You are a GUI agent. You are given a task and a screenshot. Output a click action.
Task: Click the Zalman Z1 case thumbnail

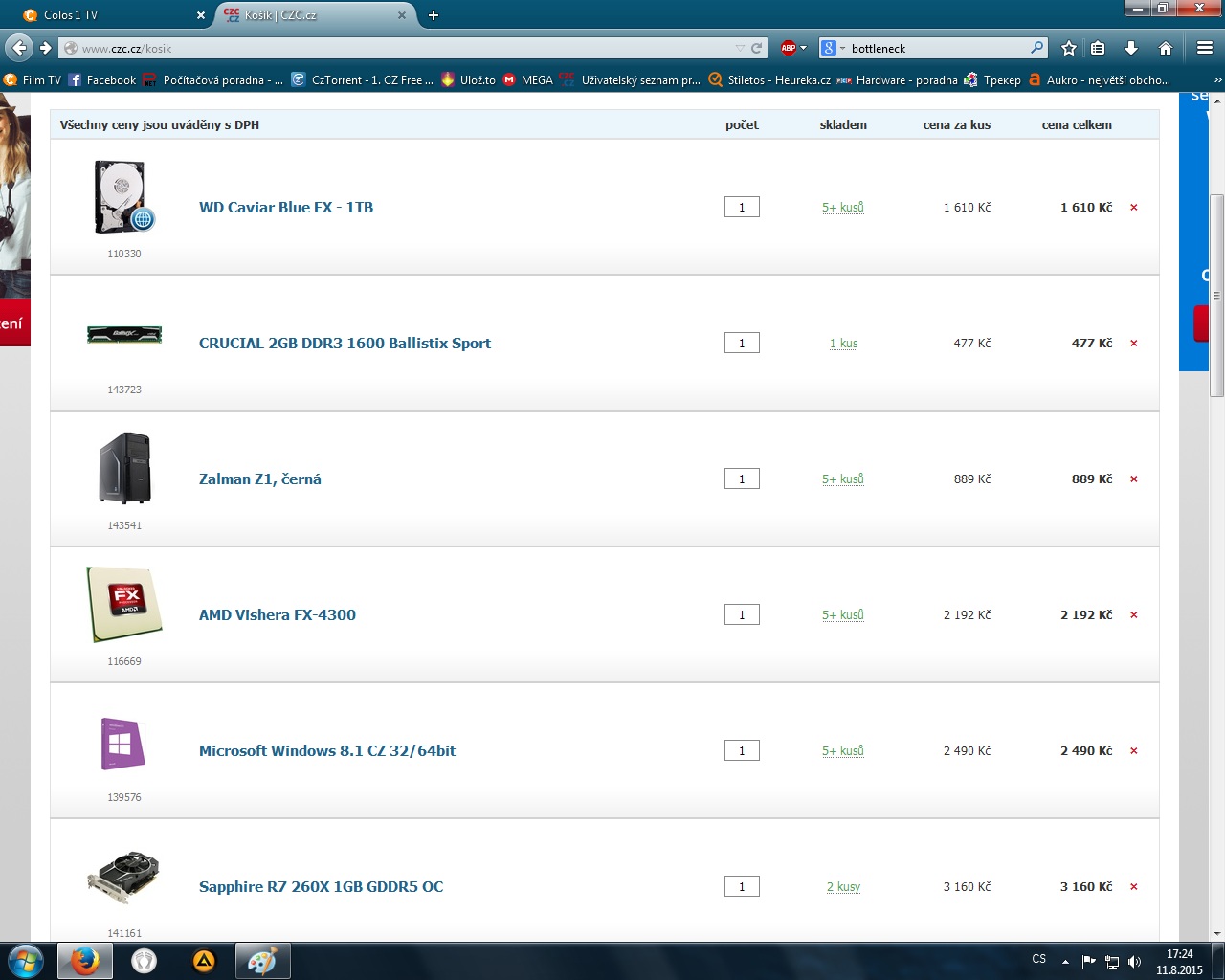pyautogui.click(x=124, y=468)
